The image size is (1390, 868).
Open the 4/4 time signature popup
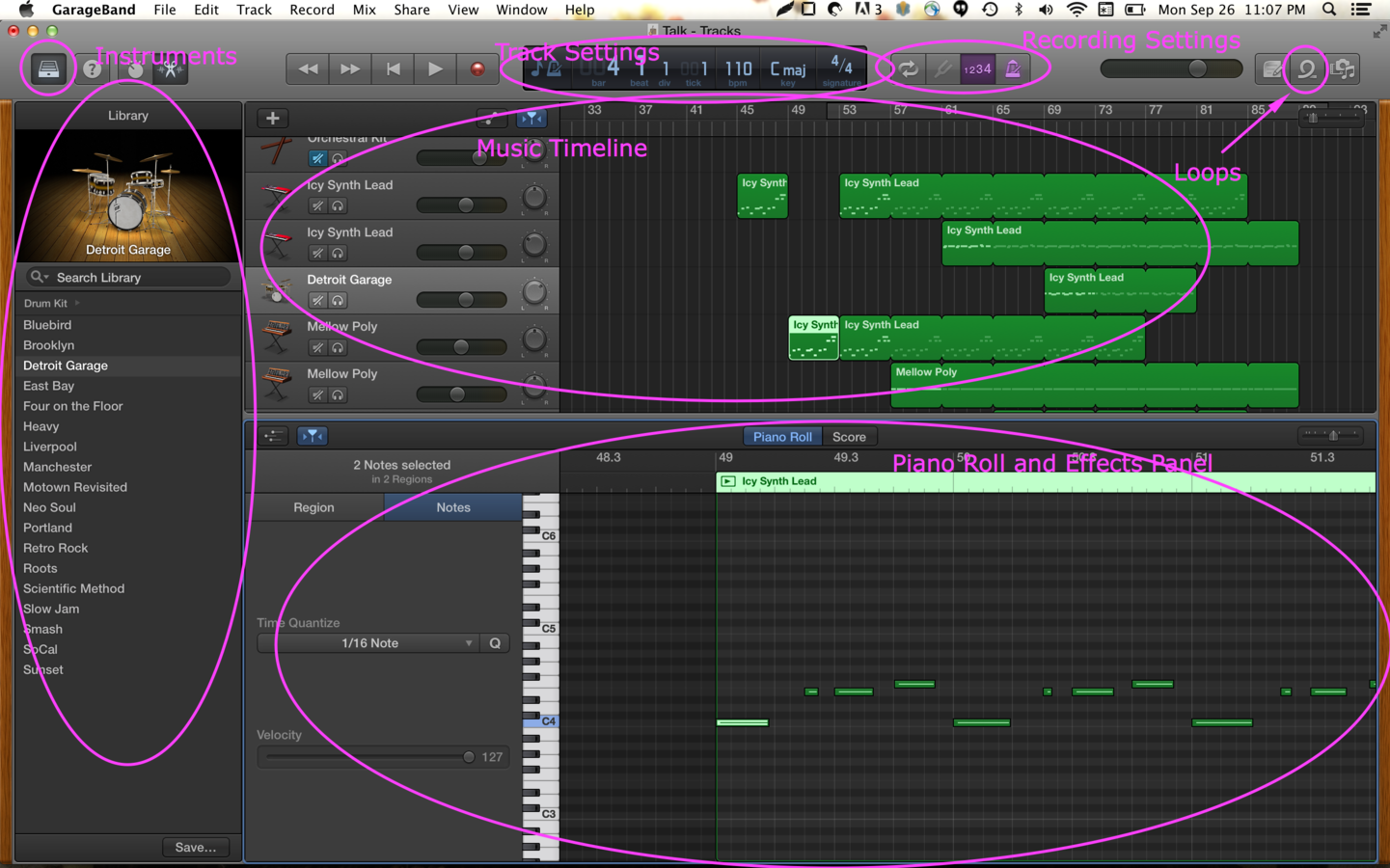(x=841, y=68)
